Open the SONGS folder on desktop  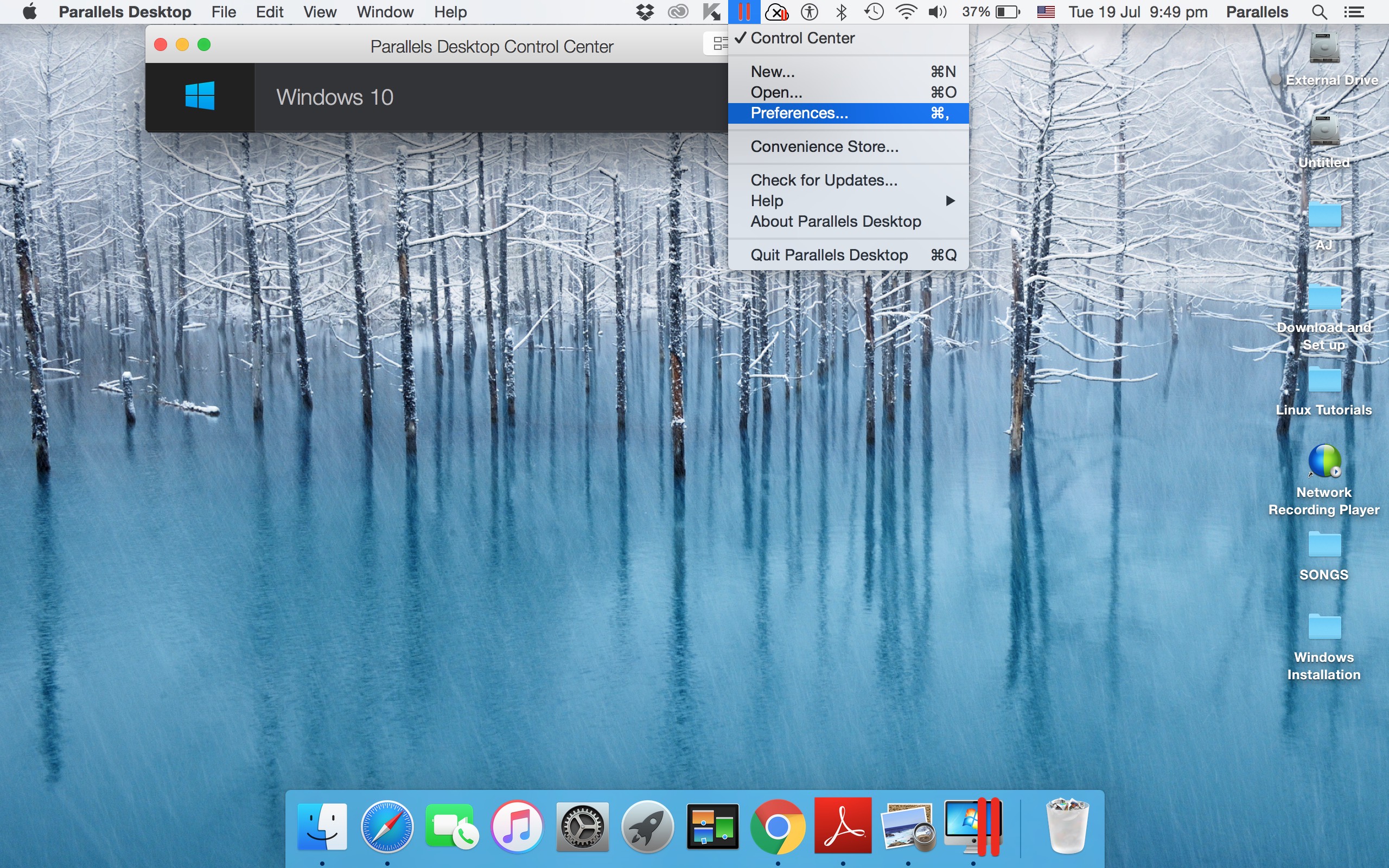tap(1323, 549)
